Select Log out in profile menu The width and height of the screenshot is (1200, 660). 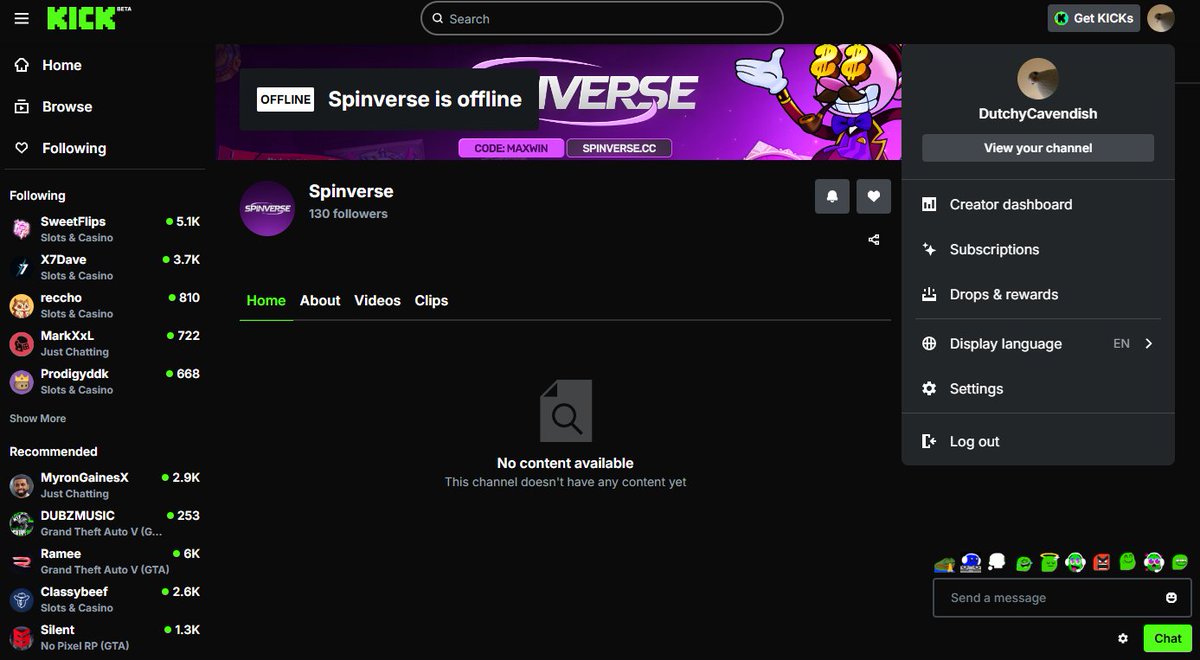point(1038,441)
